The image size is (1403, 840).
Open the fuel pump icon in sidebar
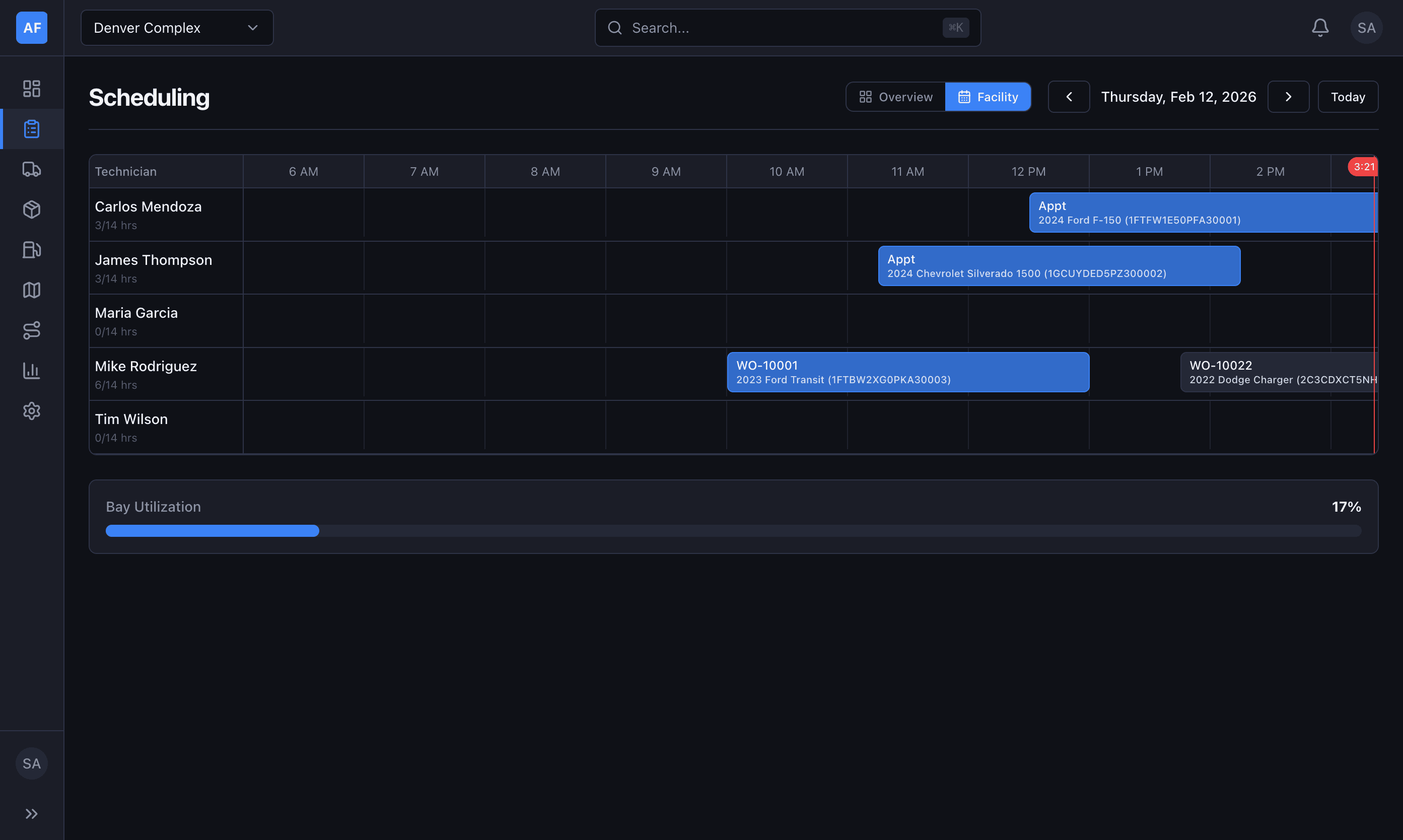32,250
